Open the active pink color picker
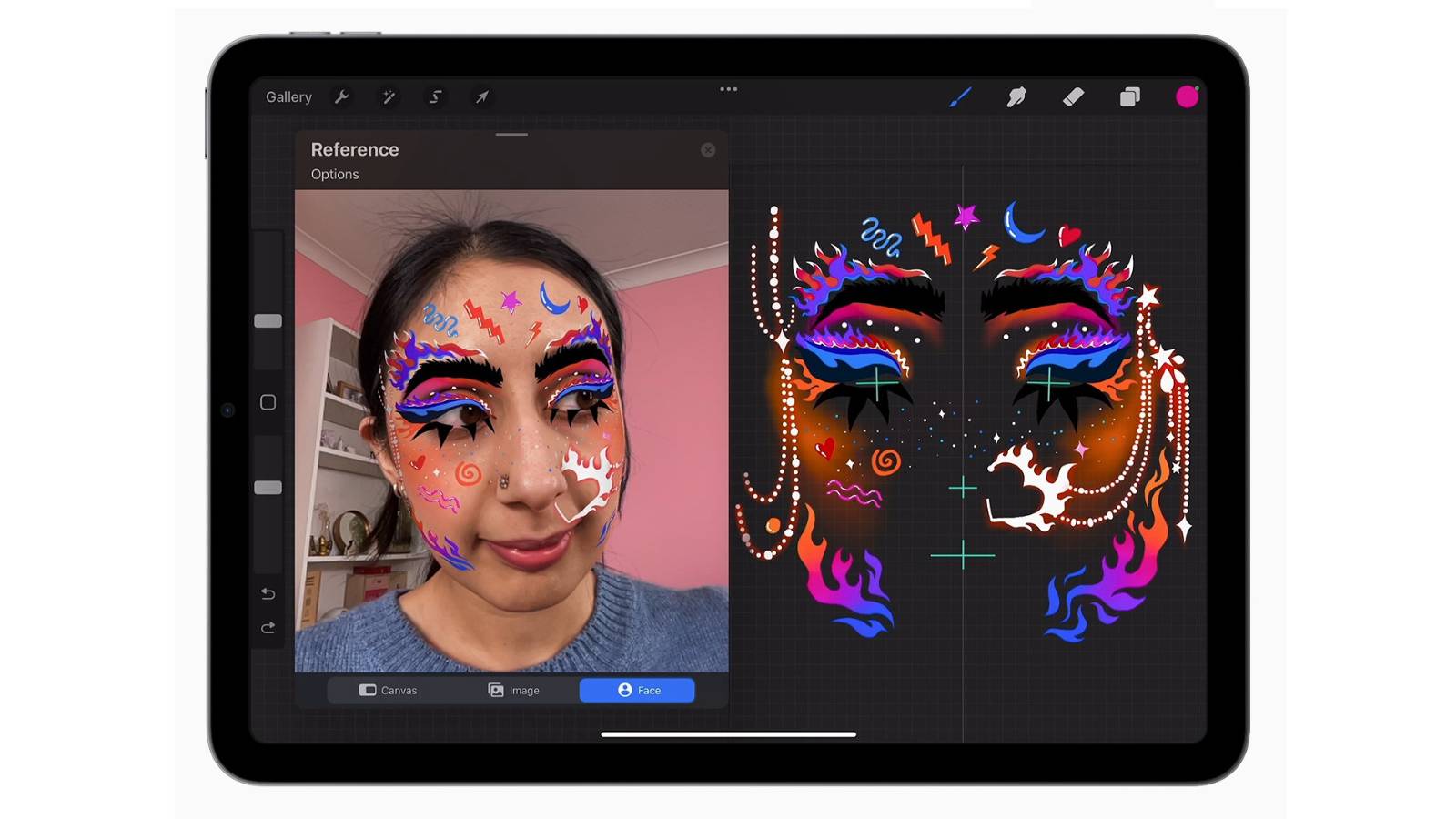Viewport: 1456px width, 819px height. (x=1188, y=96)
